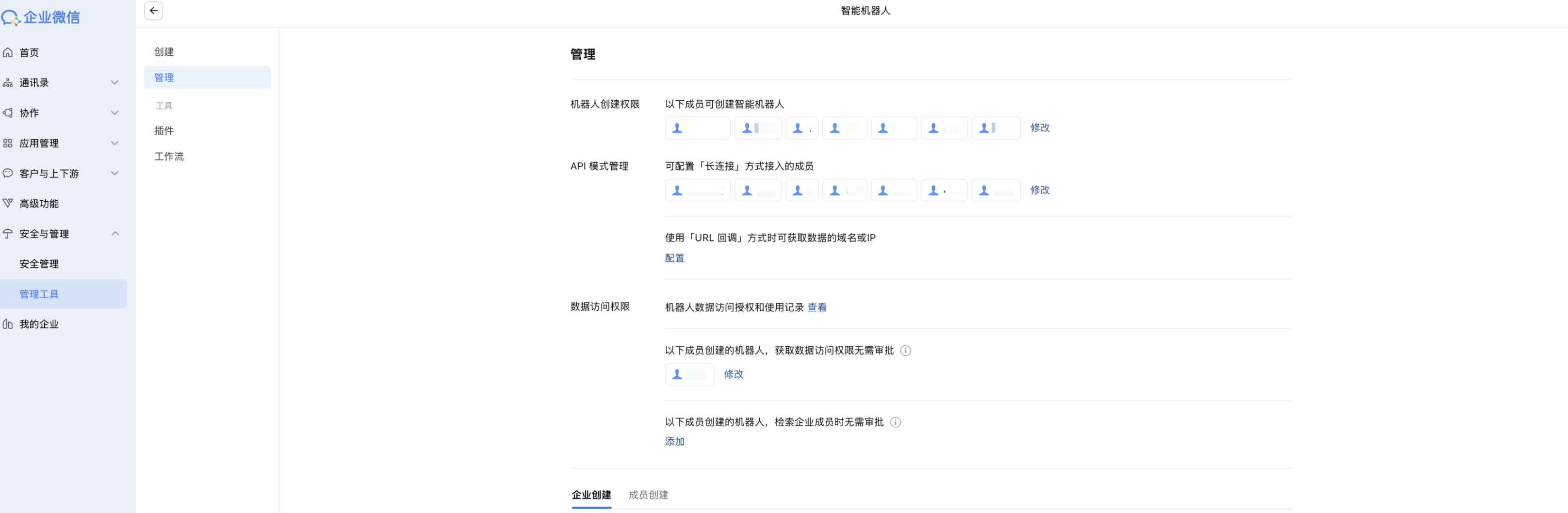Image resolution: width=1568 pixels, height=513 pixels.
Task: Expand the 应用管理 sidebar menu
Action: [x=114, y=144]
